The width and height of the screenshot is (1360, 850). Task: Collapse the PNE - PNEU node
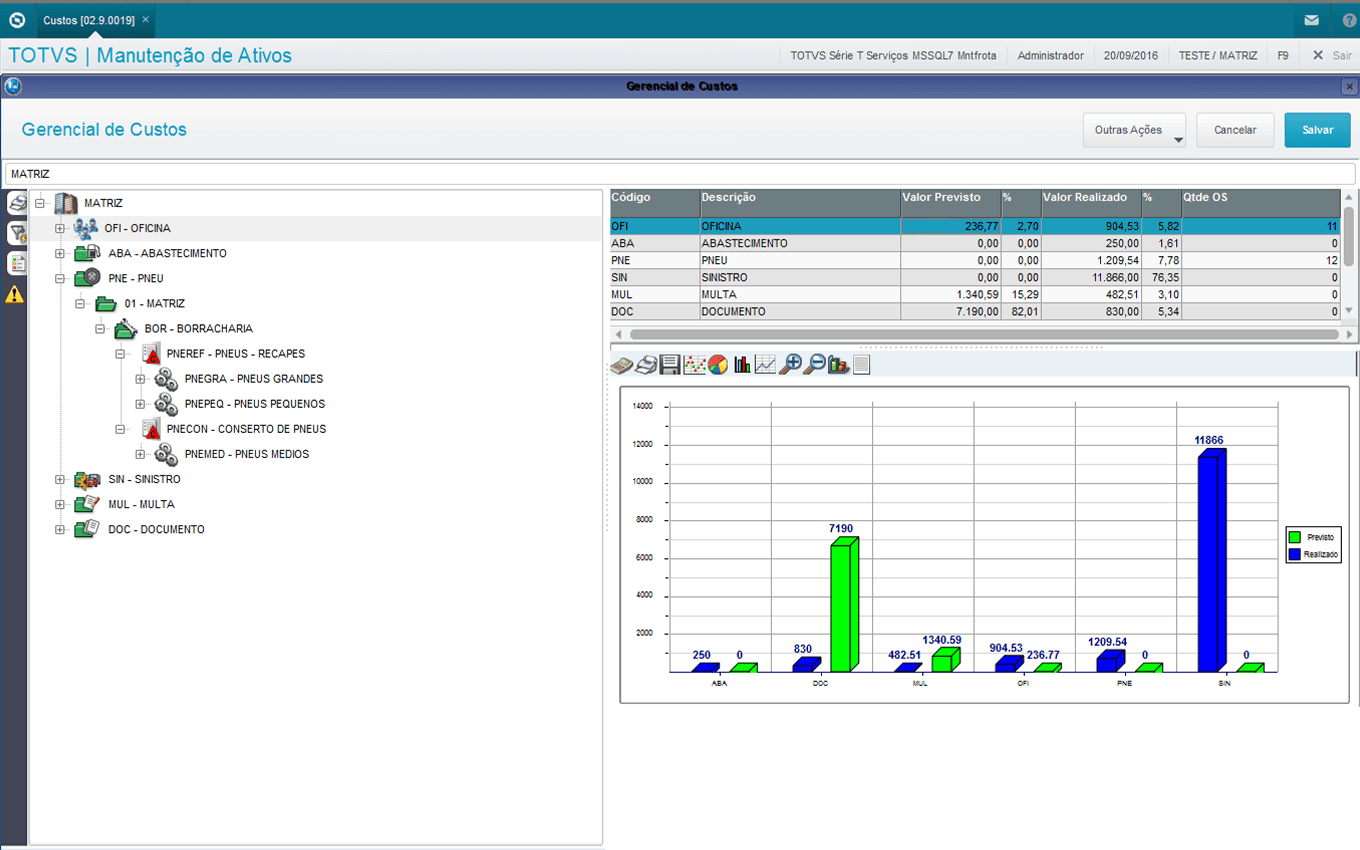click(60, 278)
